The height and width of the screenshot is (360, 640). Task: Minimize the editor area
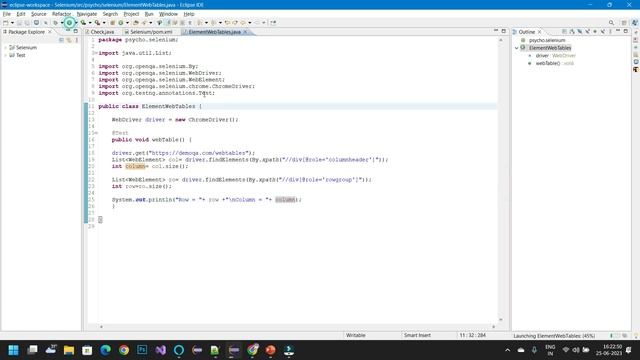point(496,31)
